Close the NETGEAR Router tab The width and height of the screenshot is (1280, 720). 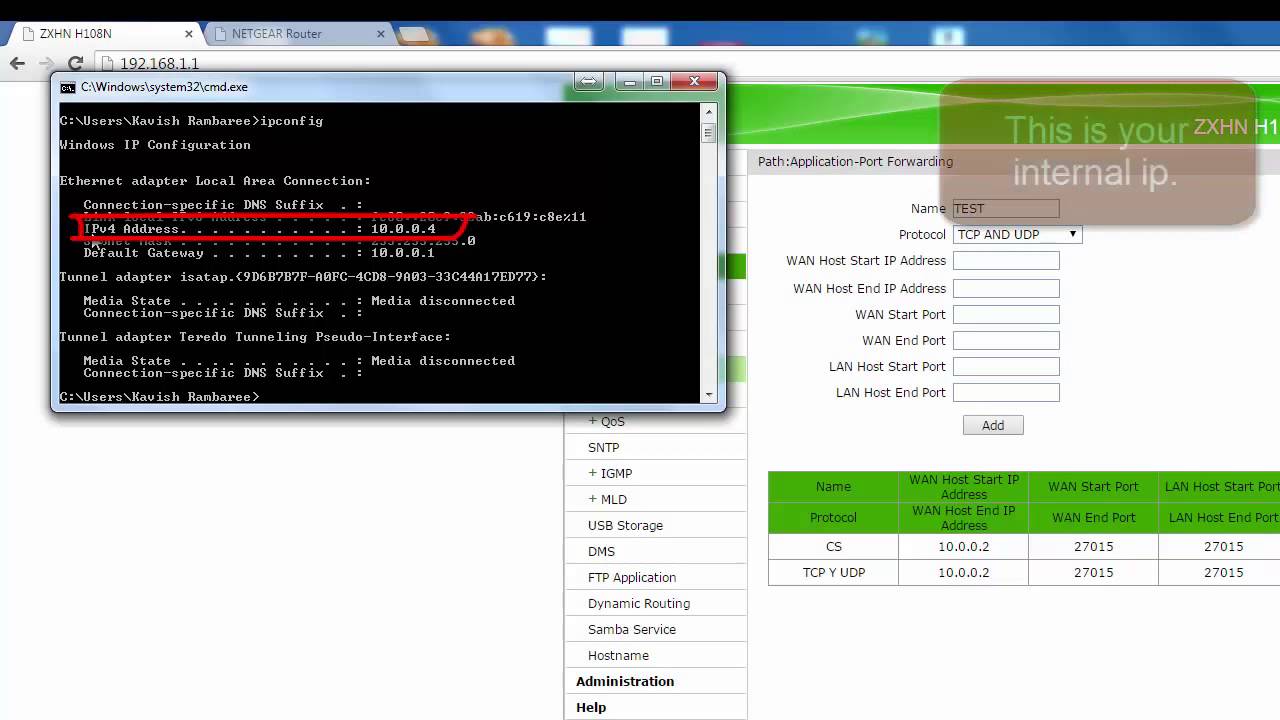(380, 34)
